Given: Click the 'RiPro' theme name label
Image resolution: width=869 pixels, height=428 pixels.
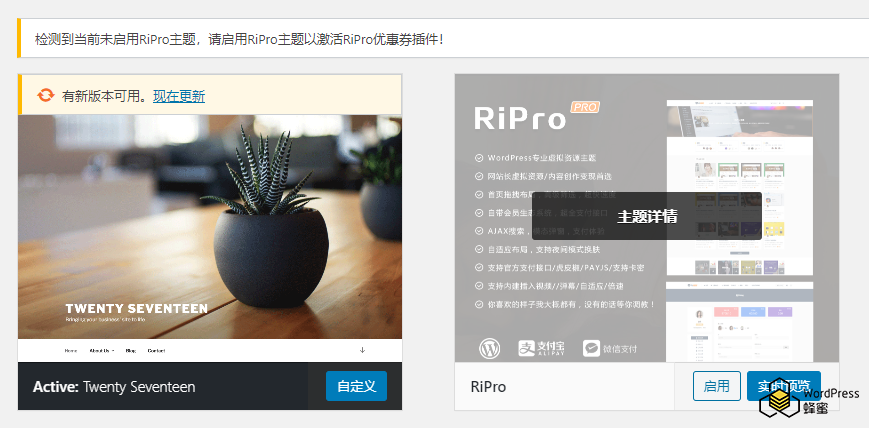Looking at the screenshot, I should pos(488,386).
